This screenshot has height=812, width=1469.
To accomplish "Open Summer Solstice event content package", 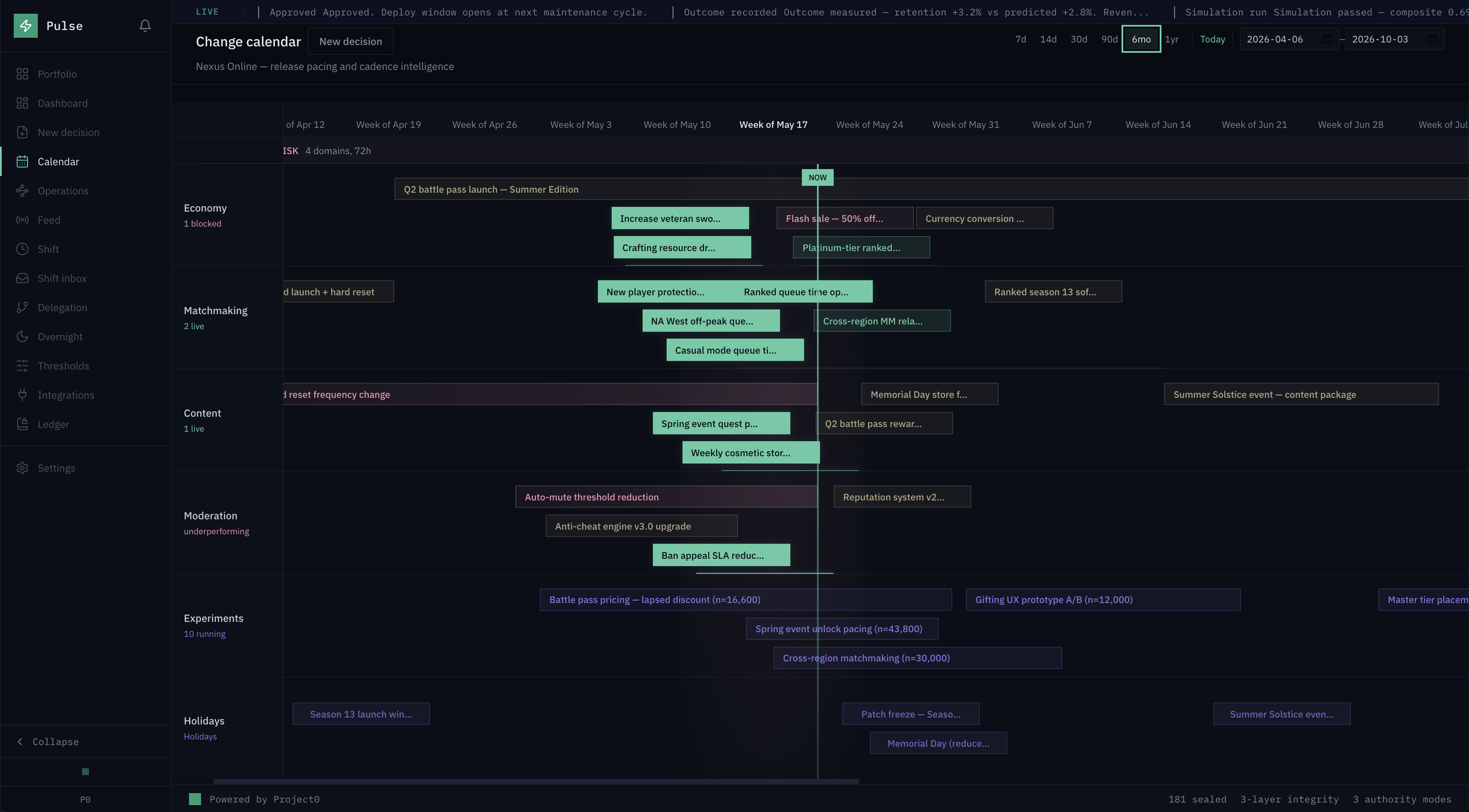I will pyautogui.click(x=1301, y=394).
